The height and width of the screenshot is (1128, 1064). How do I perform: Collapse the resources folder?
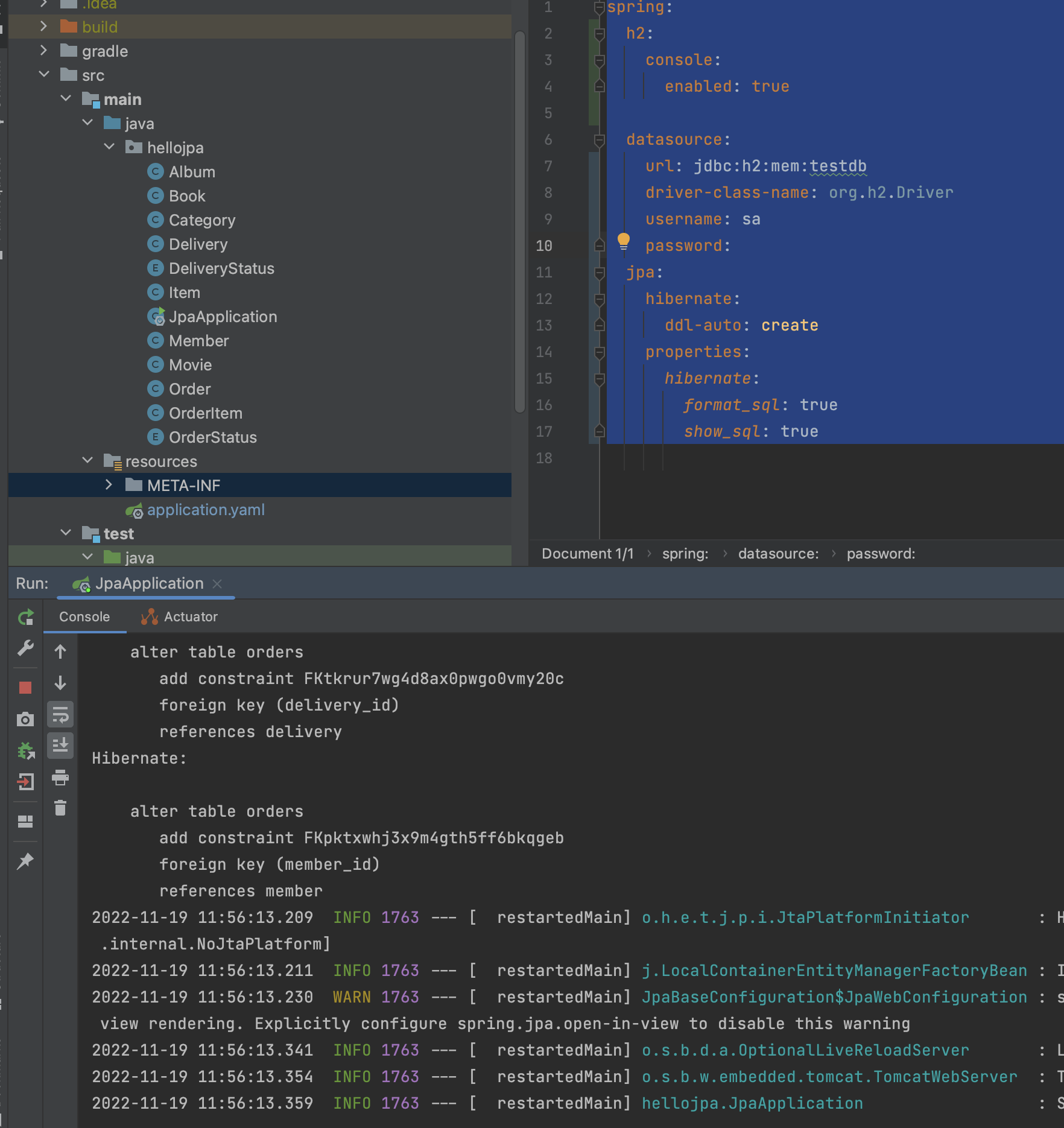(x=87, y=461)
